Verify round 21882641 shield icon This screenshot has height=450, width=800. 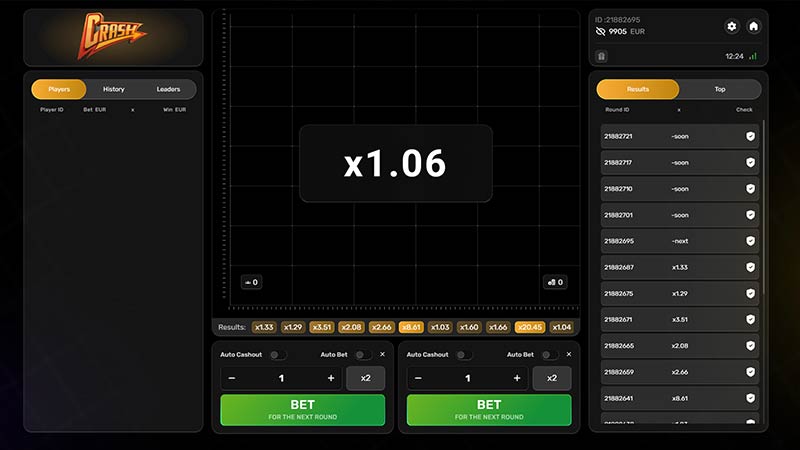coord(751,398)
